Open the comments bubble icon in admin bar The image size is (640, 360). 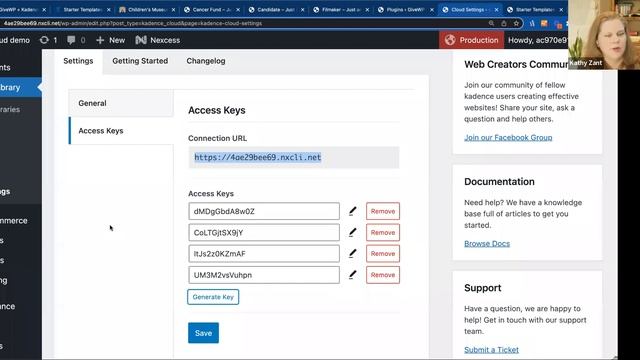71,40
